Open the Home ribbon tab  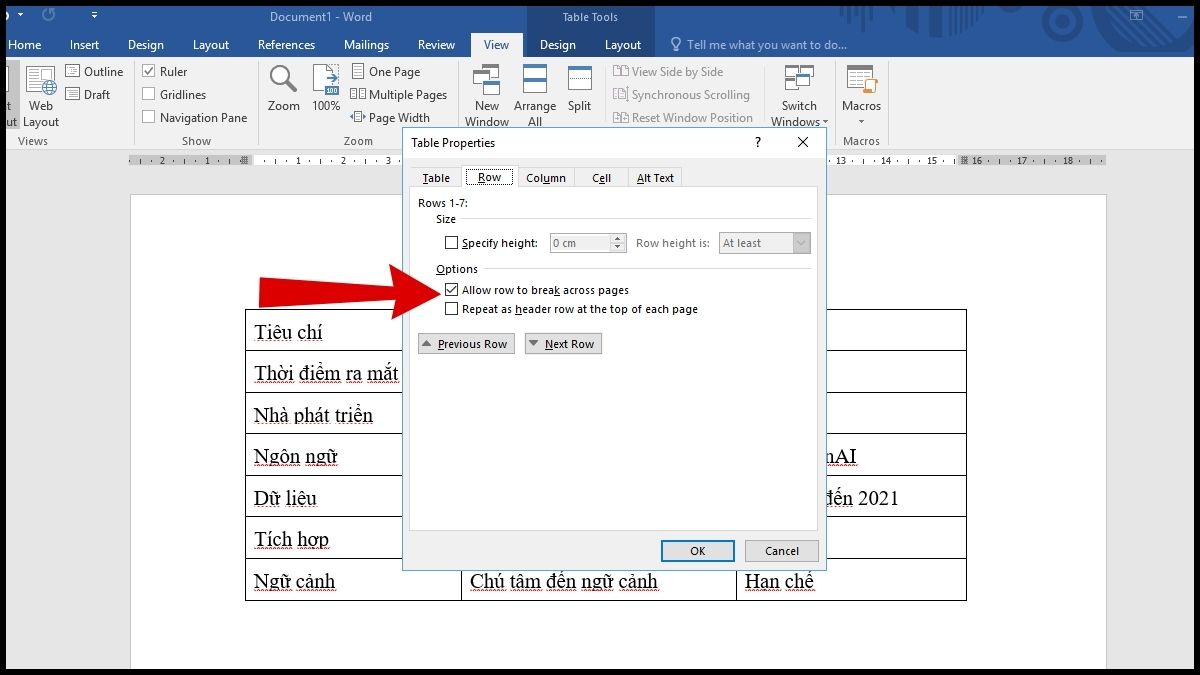tap(25, 45)
